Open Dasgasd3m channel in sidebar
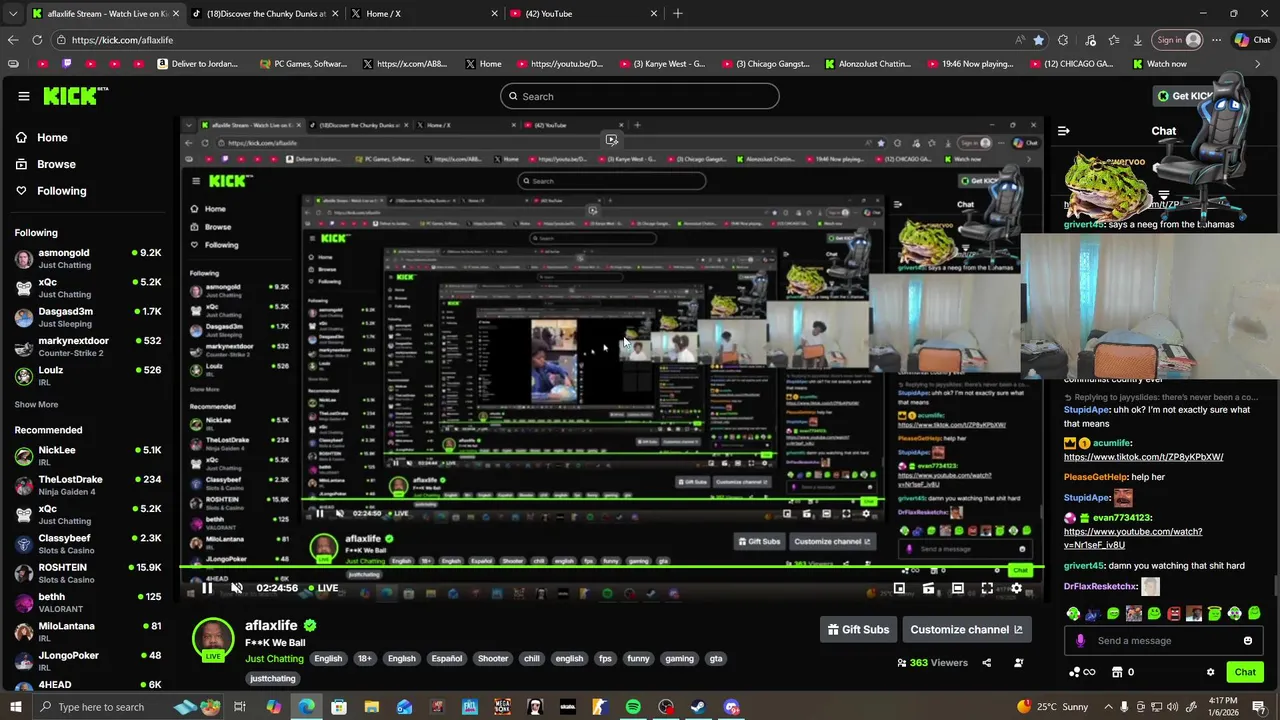 (88, 317)
